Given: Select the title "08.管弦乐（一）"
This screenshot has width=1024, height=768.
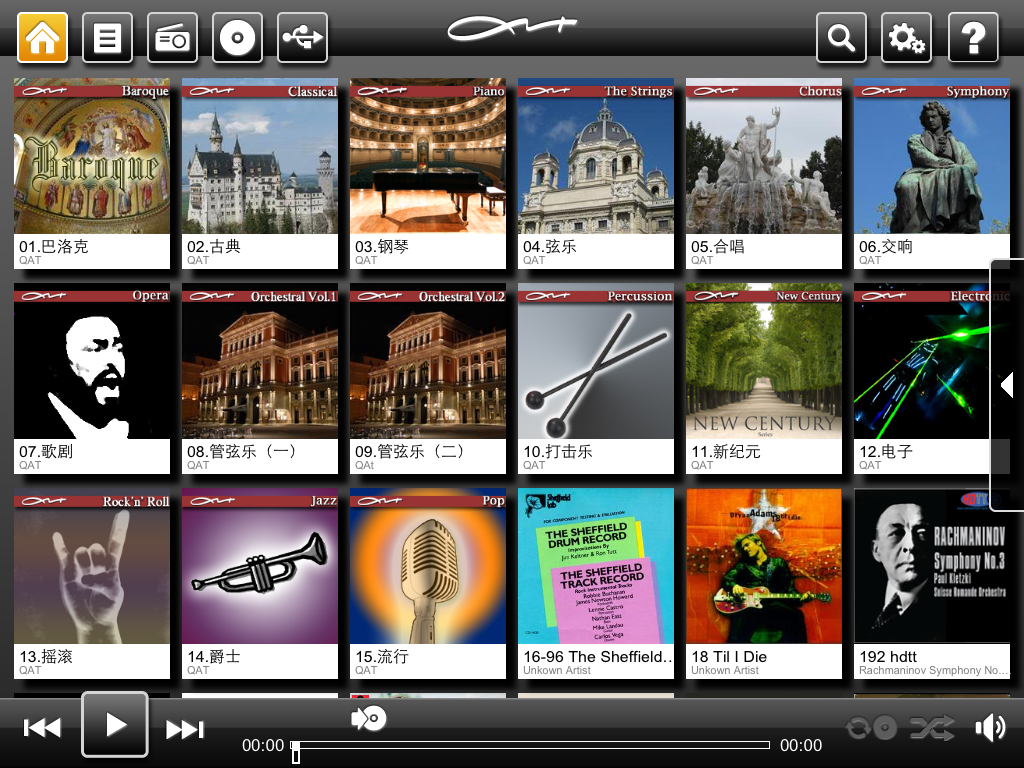Looking at the screenshot, I should [242, 451].
